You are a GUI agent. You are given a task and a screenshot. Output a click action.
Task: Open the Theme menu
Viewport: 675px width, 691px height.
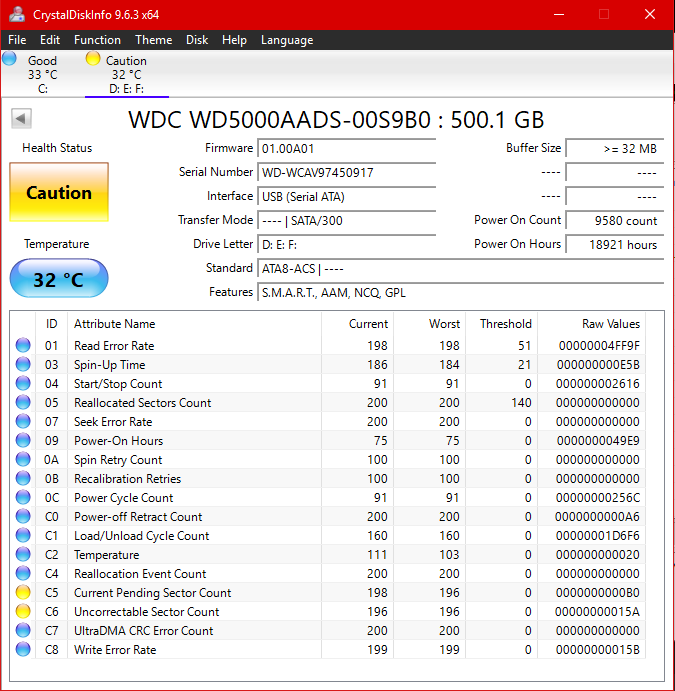154,40
